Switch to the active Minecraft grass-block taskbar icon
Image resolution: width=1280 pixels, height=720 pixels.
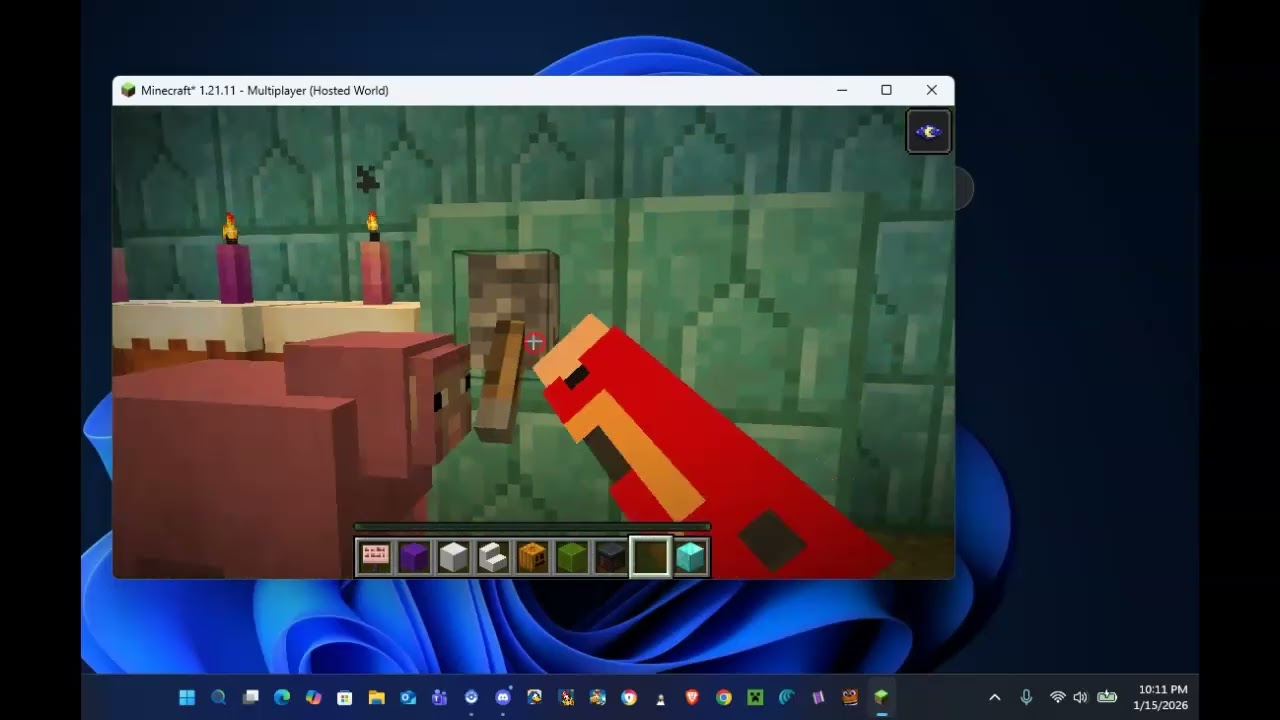coord(881,697)
